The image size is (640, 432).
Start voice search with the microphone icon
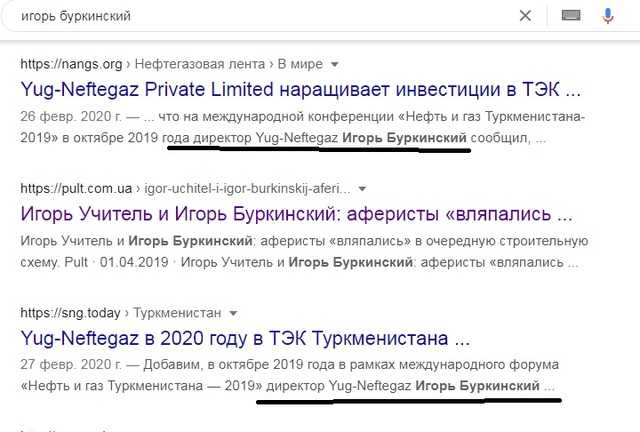tap(608, 16)
